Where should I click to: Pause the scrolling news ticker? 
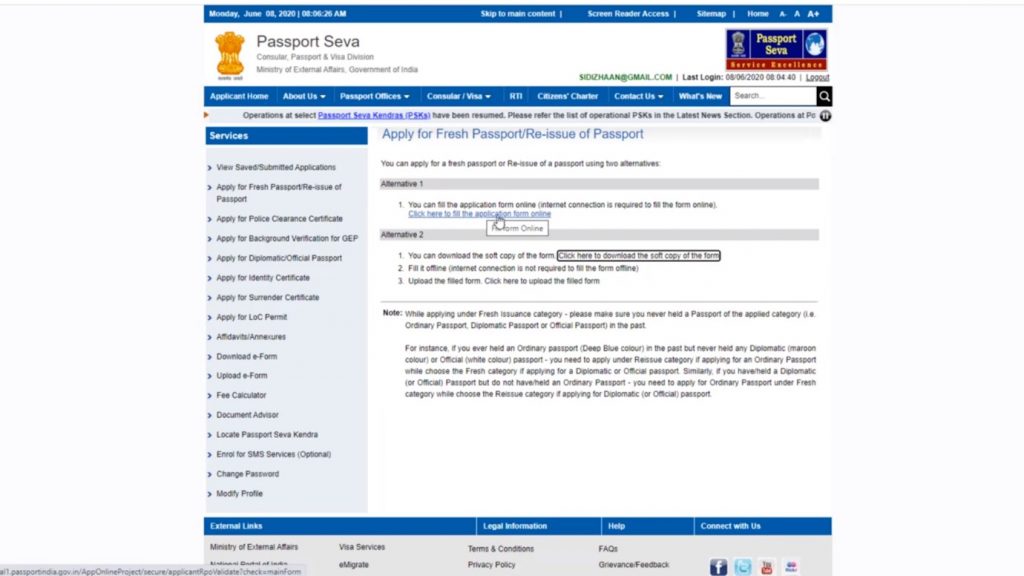tap(825, 116)
